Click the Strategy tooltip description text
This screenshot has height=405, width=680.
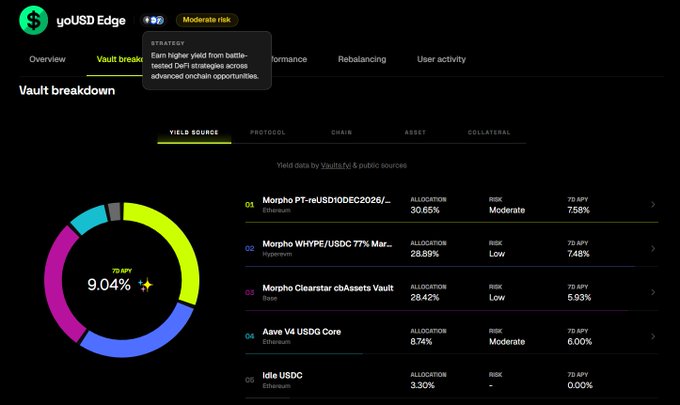click(x=205, y=66)
